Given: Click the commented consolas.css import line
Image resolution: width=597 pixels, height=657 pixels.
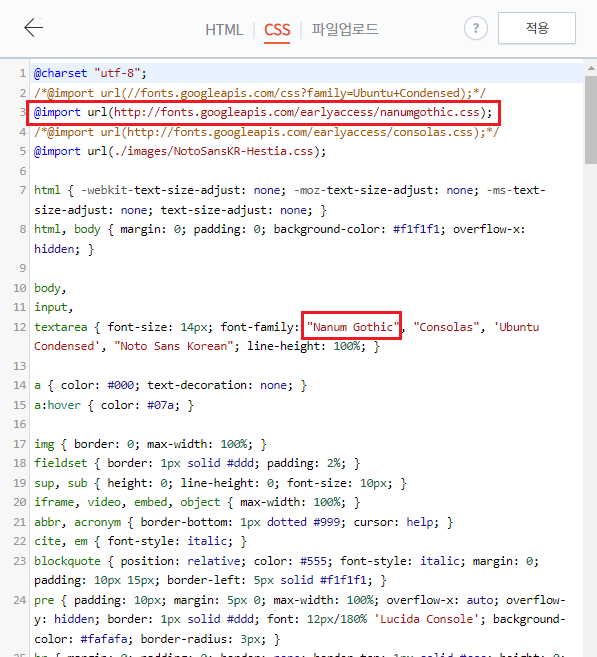Looking at the screenshot, I should 266,132.
